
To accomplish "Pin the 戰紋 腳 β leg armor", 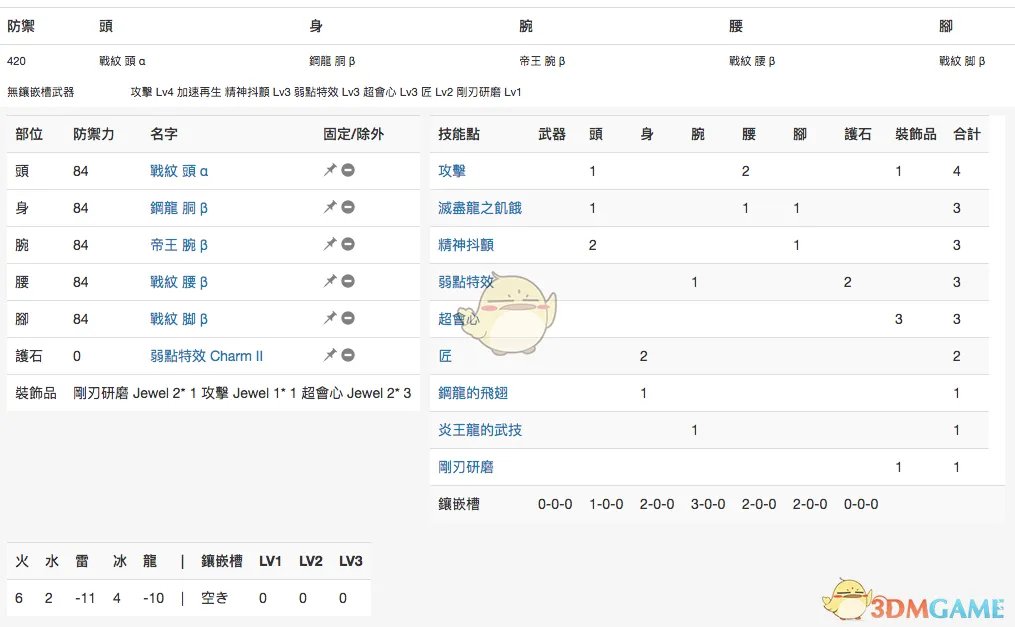I will click(330, 318).
